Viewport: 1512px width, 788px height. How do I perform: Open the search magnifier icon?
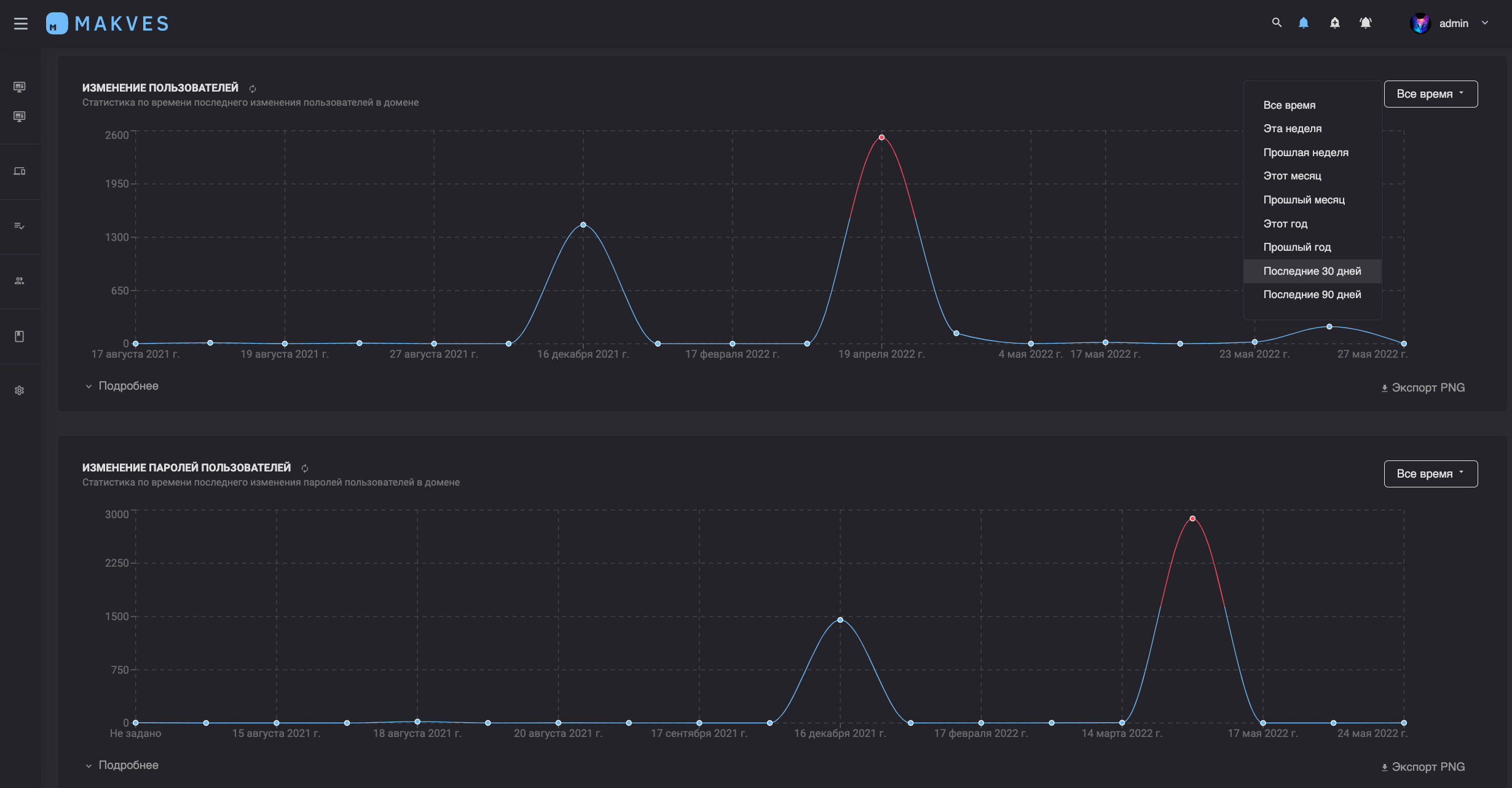1277,23
